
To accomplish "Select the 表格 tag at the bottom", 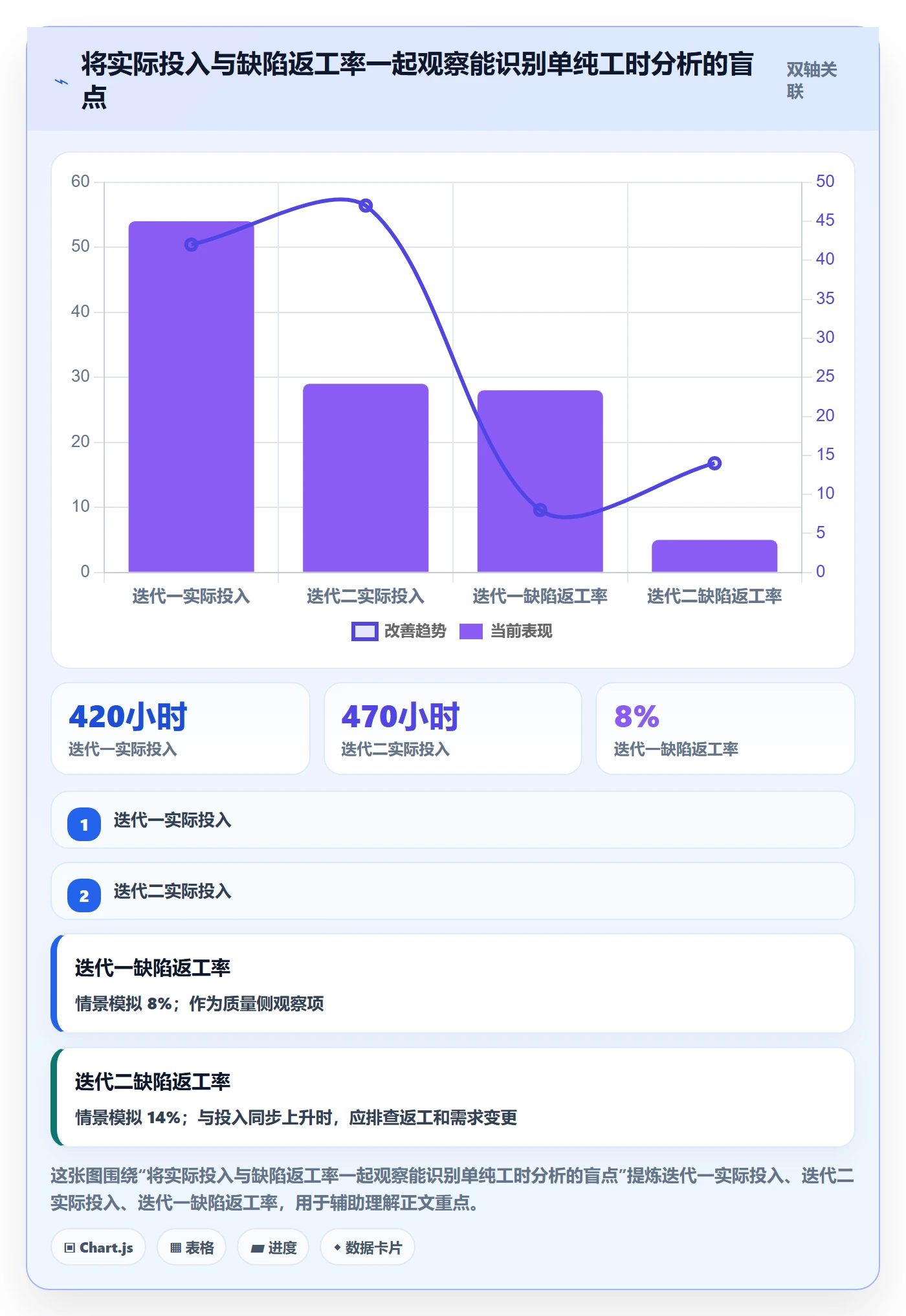I will [x=192, y=1247].
